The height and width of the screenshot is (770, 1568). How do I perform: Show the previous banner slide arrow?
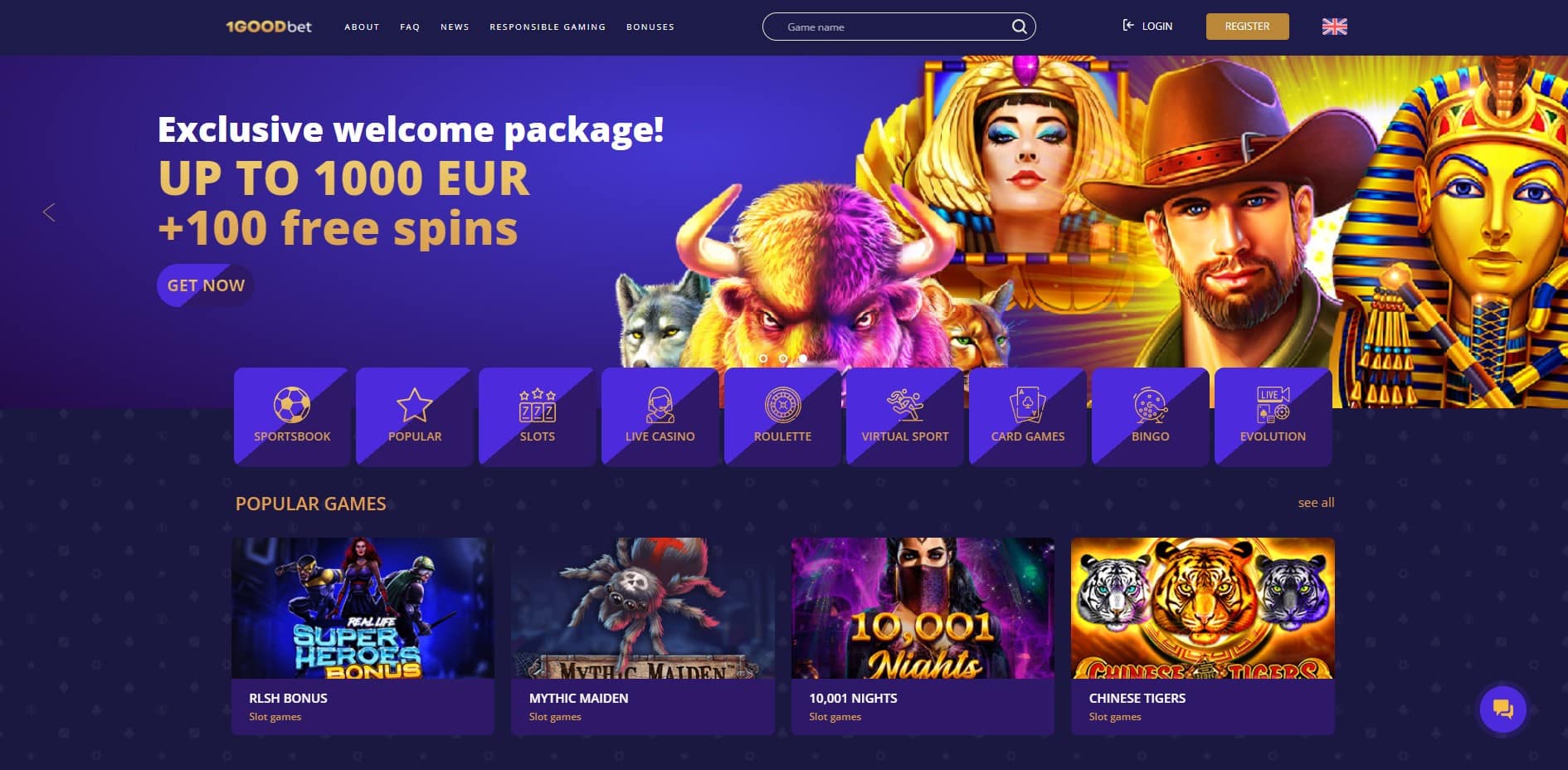(x=49, y=212)
